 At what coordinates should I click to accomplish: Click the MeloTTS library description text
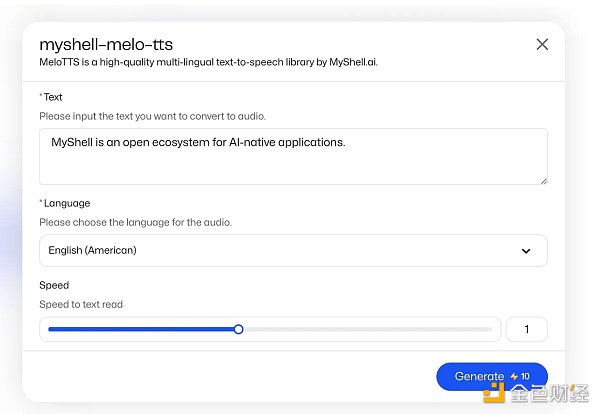pyautogui.click(x=208, y=62)
